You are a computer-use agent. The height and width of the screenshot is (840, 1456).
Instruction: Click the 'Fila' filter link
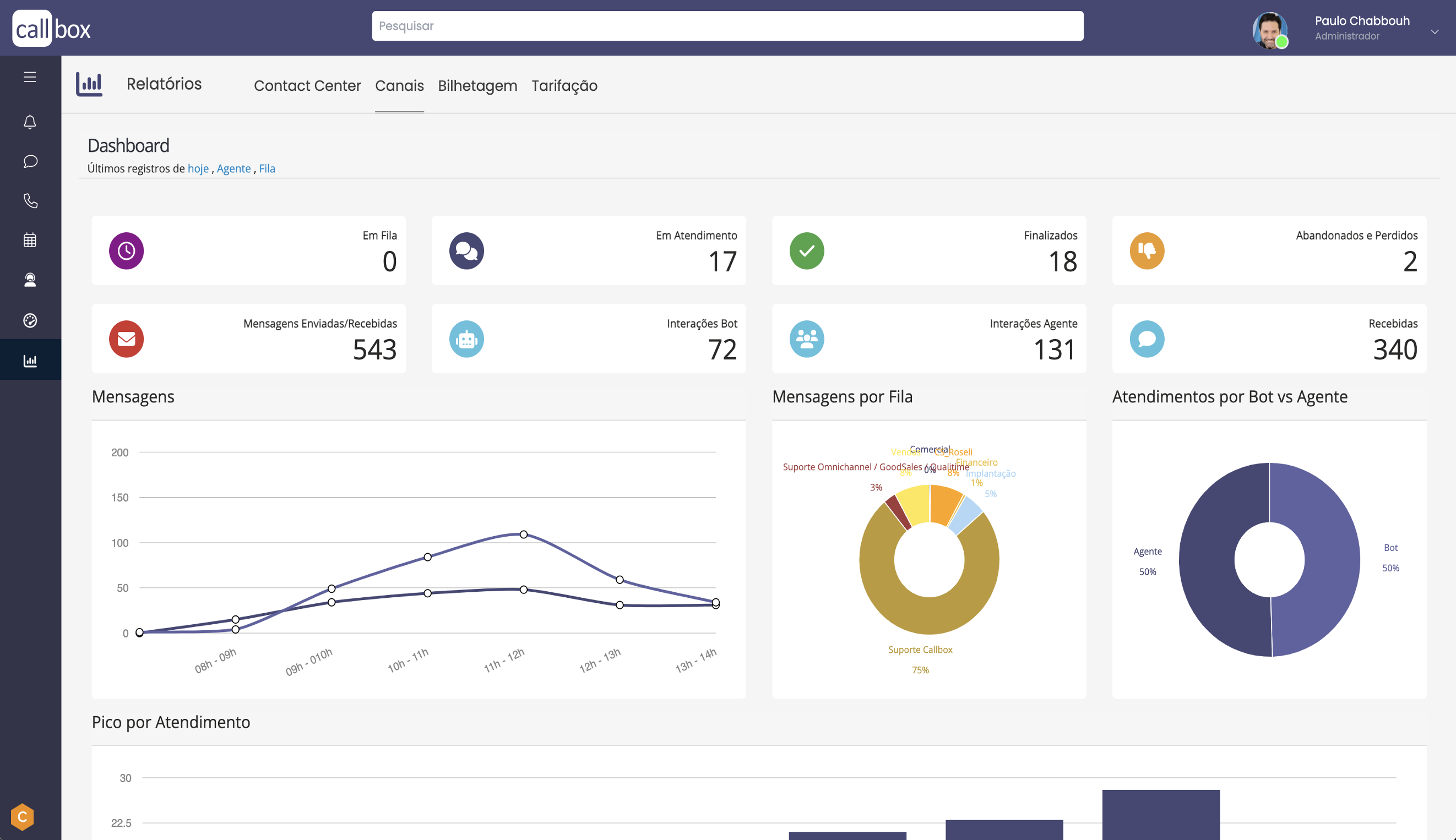(x=267, y=168)
